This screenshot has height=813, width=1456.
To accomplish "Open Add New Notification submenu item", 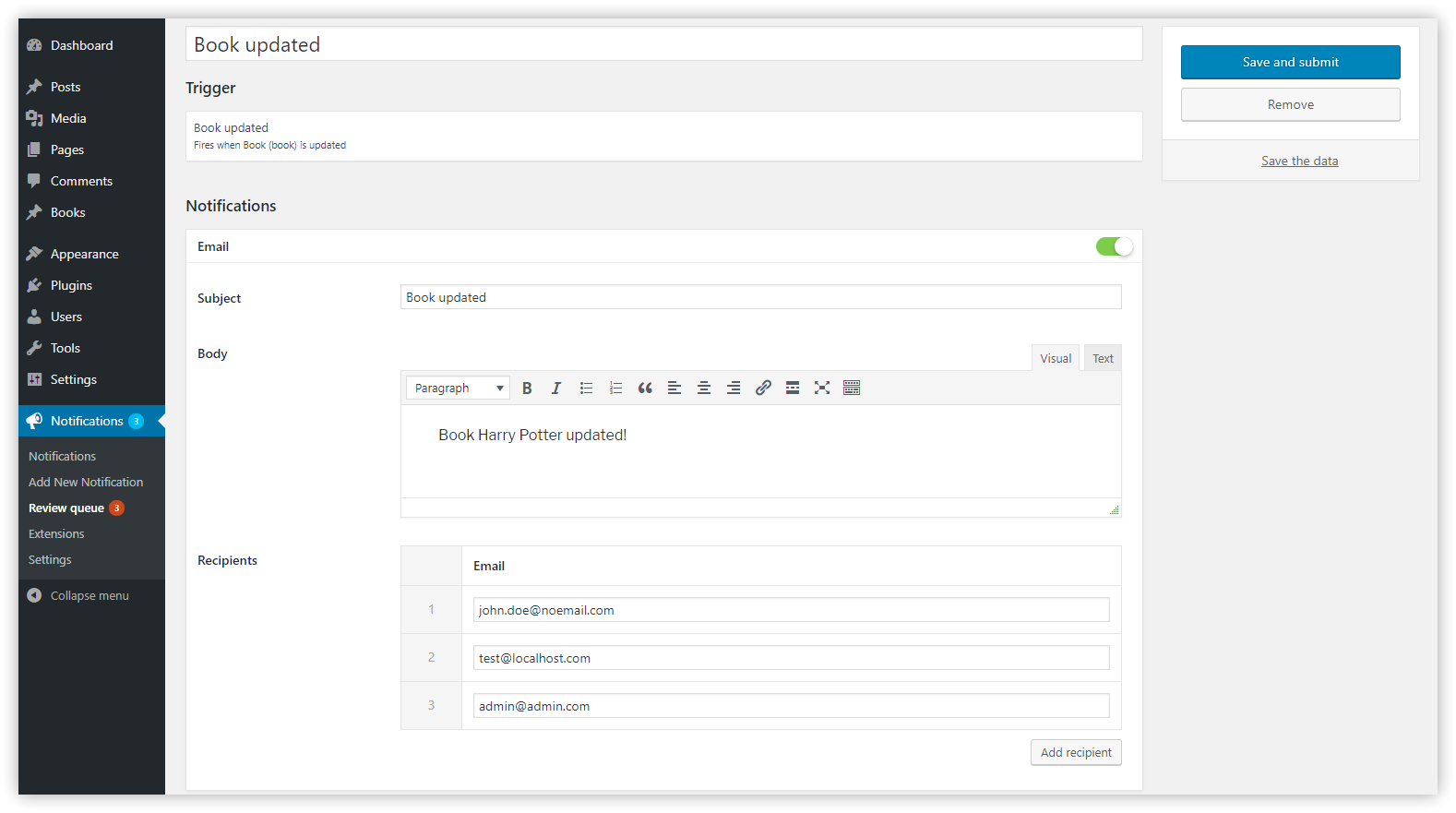I will pyautogui.click(x=86, y=483).
